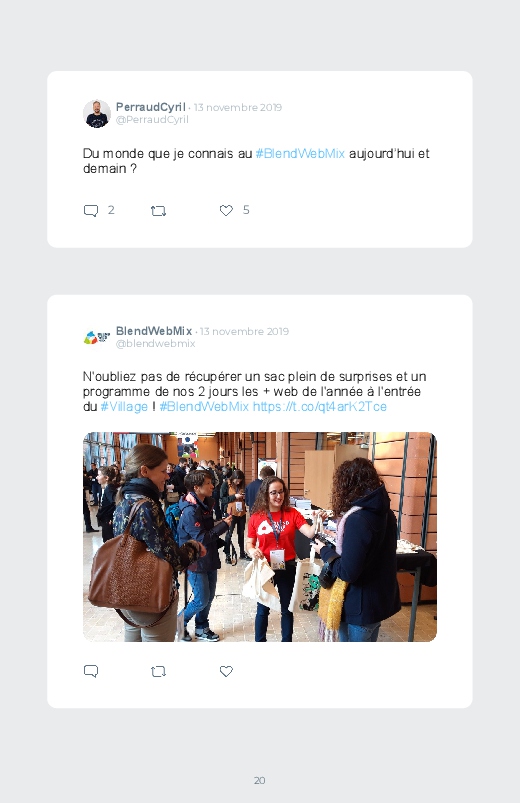Click the retweet icon on PerraudCyril's tweet
Screen dimensions: 520x803
[158, 210]
